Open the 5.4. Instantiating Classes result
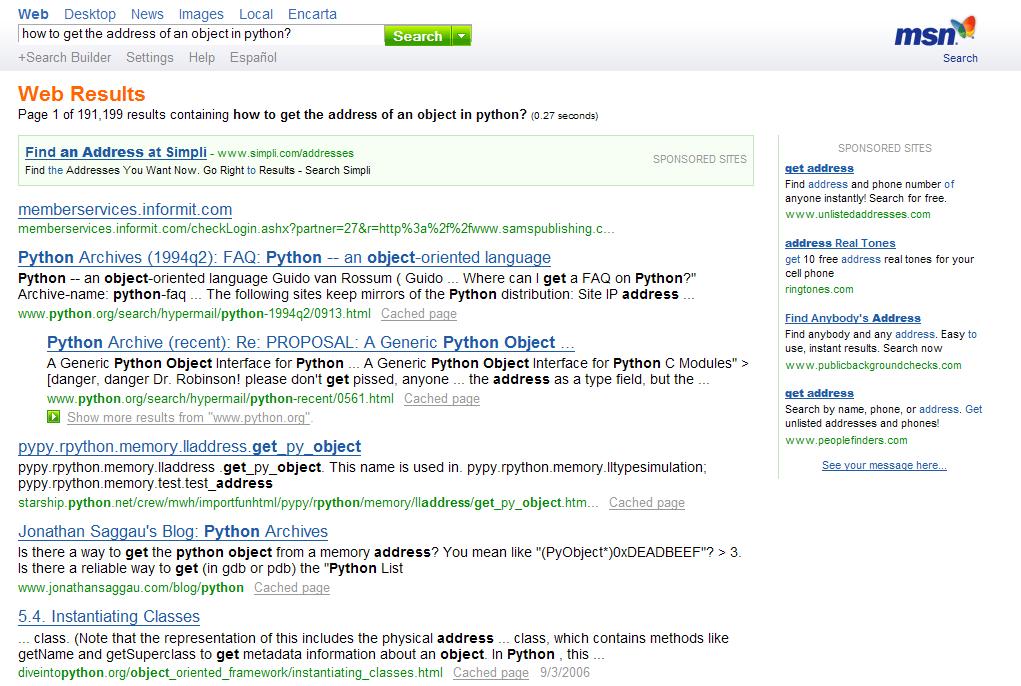 109,617
